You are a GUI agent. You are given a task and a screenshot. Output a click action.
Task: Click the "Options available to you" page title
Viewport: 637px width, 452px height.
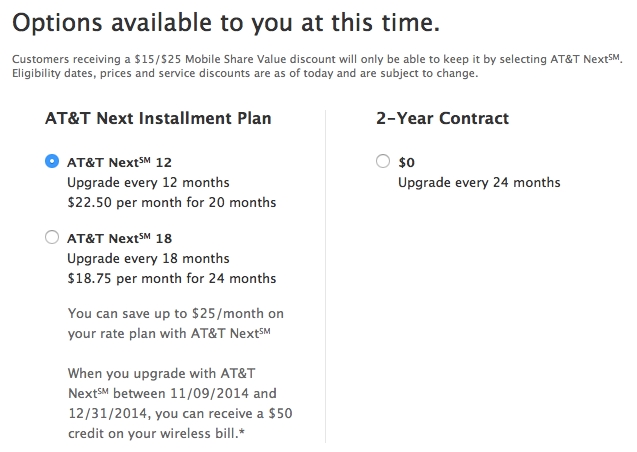tap(226, 22)
